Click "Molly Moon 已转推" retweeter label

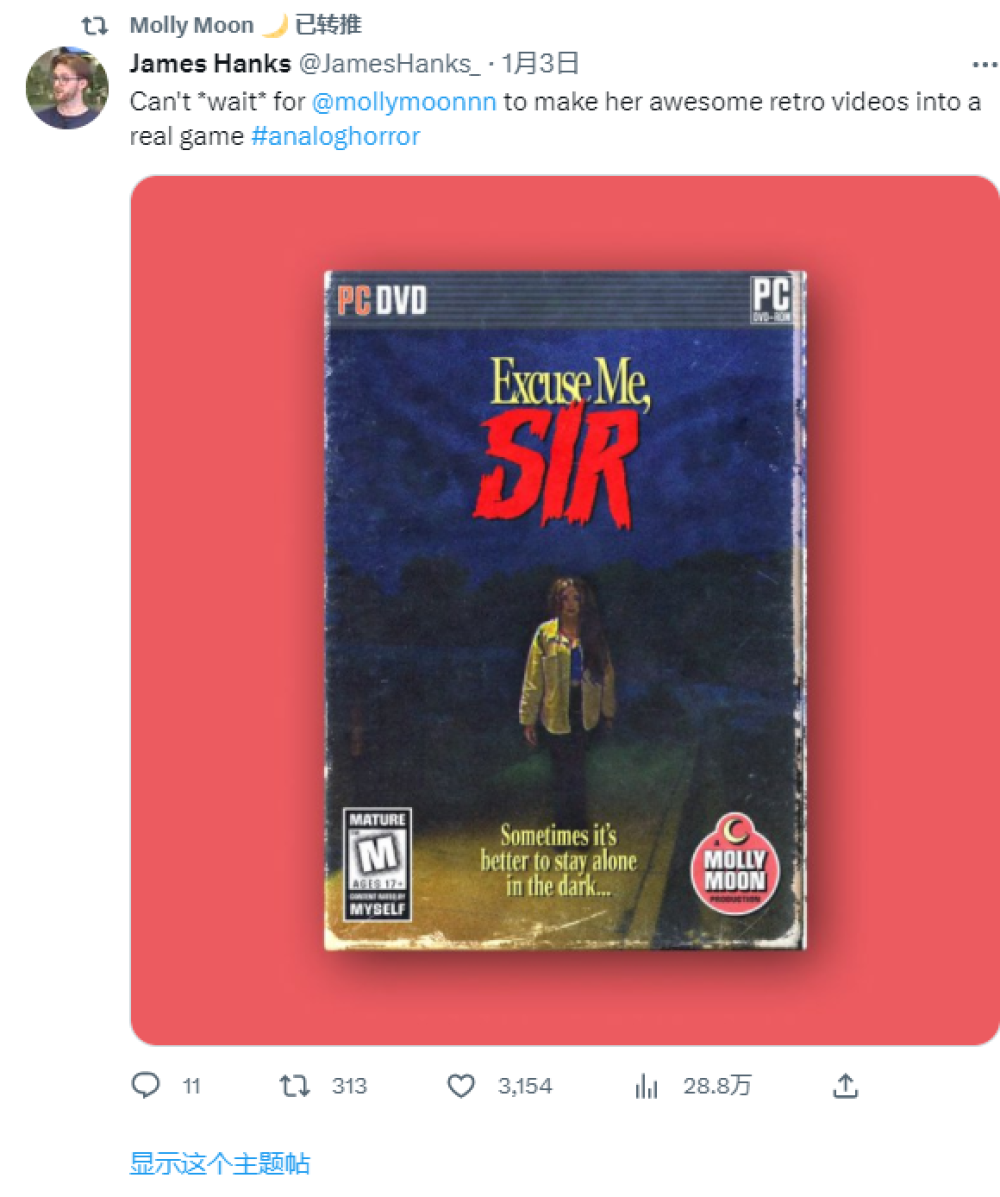(x=245, y=26)
